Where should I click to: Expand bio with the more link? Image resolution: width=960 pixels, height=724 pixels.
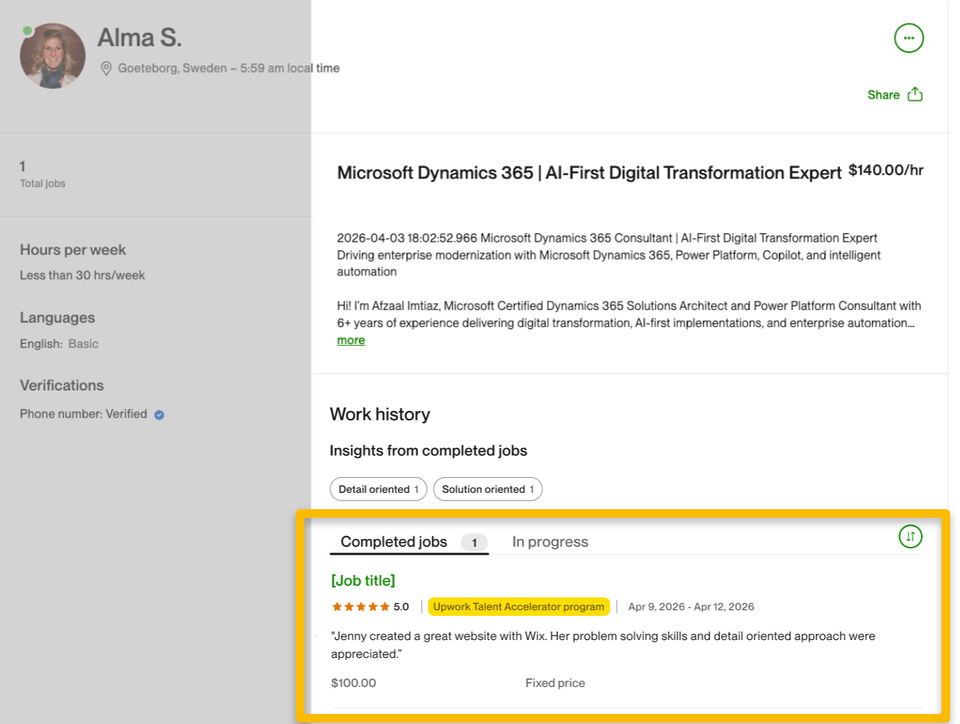click(x=351, y=340)
